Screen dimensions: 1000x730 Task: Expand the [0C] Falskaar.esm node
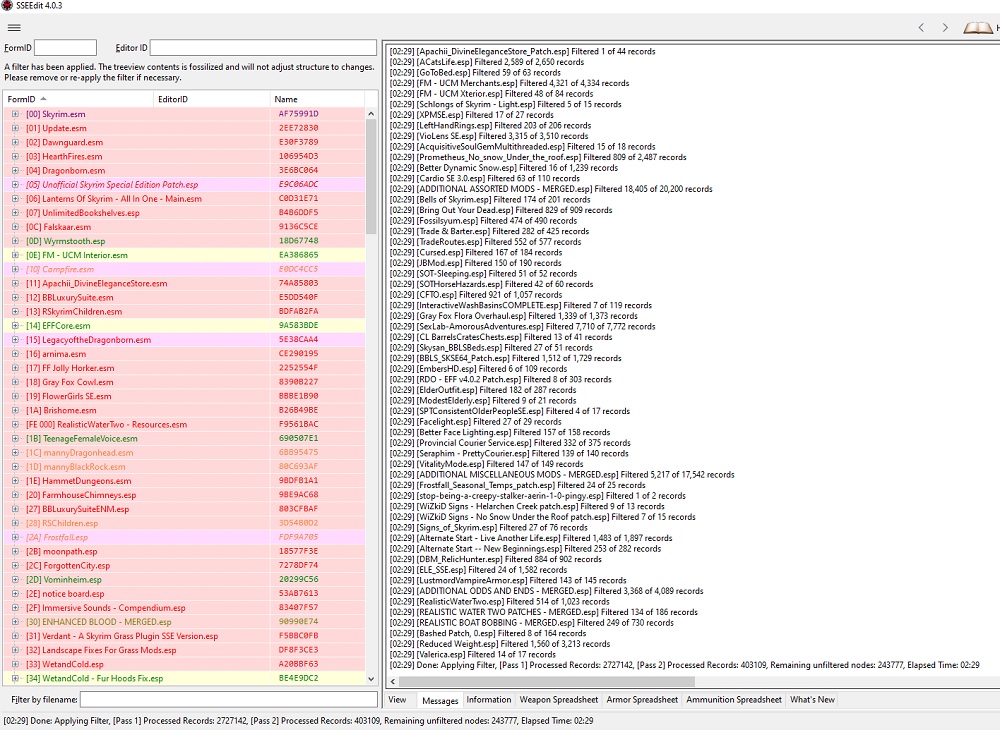(x=15, y=227)
